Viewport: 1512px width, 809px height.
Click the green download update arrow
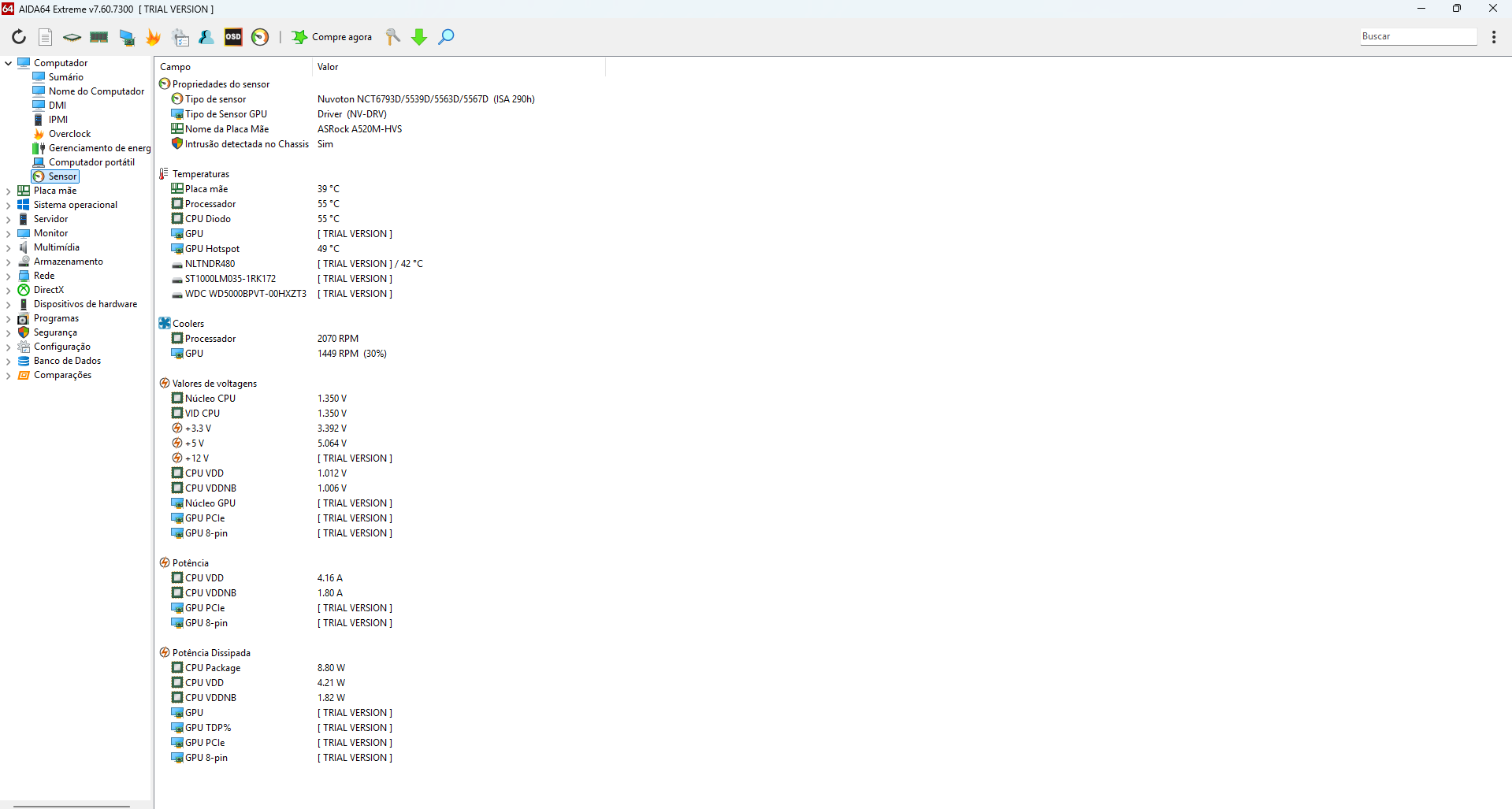coord(419,37)
